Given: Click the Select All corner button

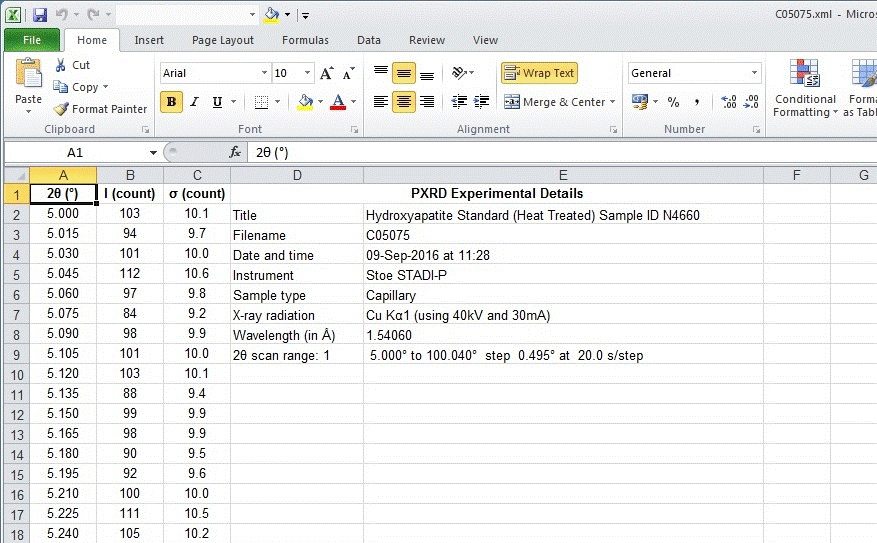Looking at the screenshot, I should click(16, 175).
